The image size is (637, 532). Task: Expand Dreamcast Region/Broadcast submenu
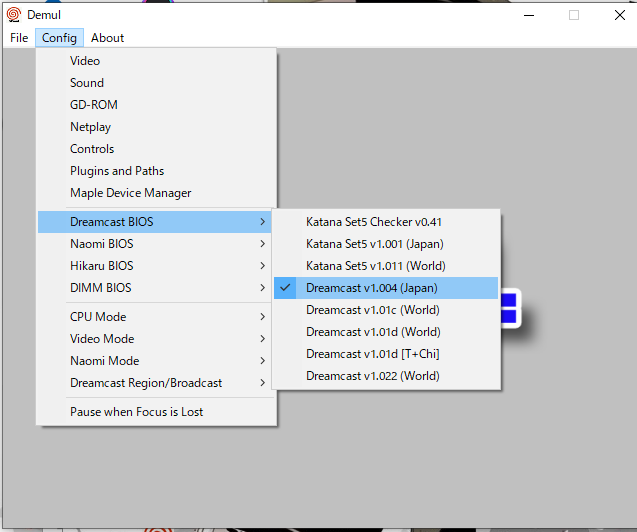pos(154,383)
